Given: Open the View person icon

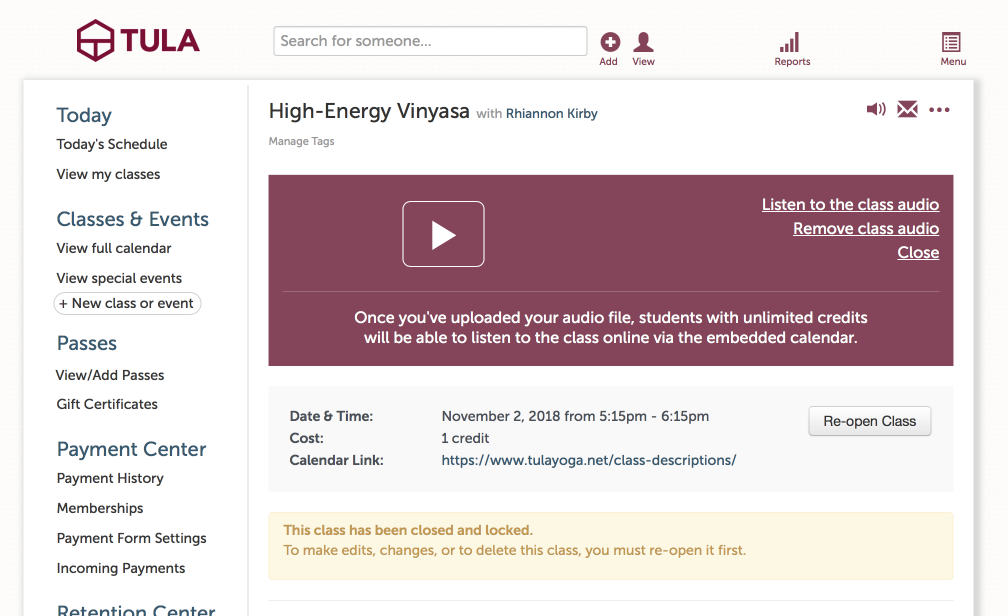Looking at the screenshot, I should click(x=643, y=42).
